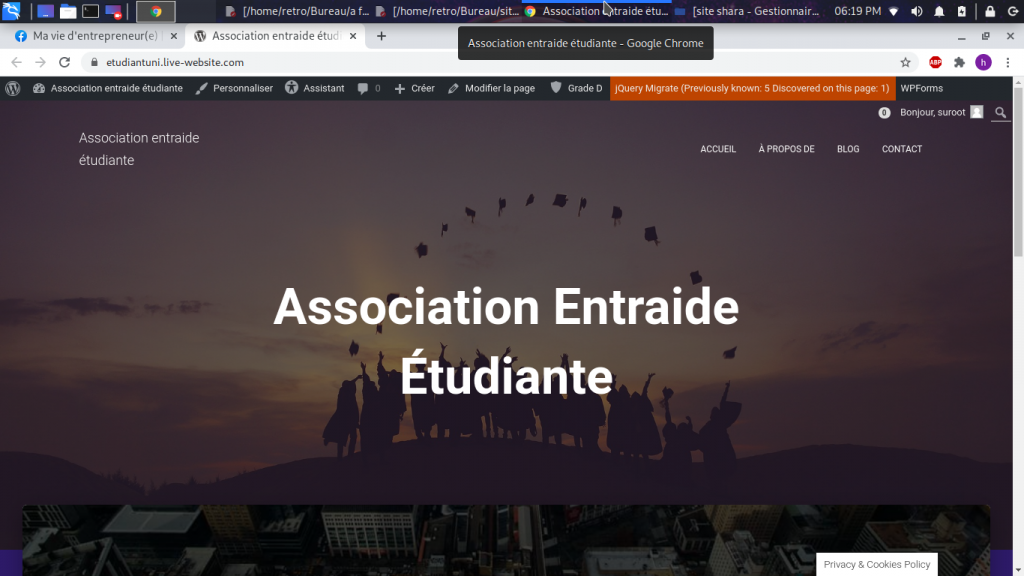
Task: Switch to the /home/retro/Bureau/a f... window
Action: pyautogui.click(x=297, y=11)
